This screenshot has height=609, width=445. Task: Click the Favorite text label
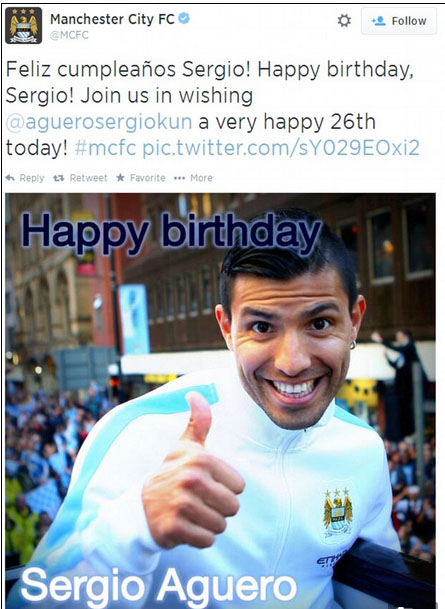pyautogui.click(x=148, y=178)
